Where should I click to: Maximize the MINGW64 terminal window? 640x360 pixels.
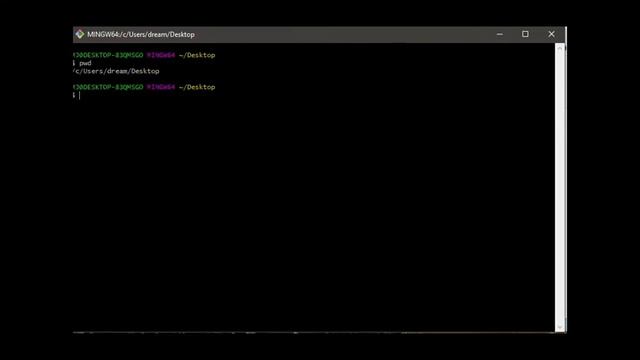tap(525, 34)
